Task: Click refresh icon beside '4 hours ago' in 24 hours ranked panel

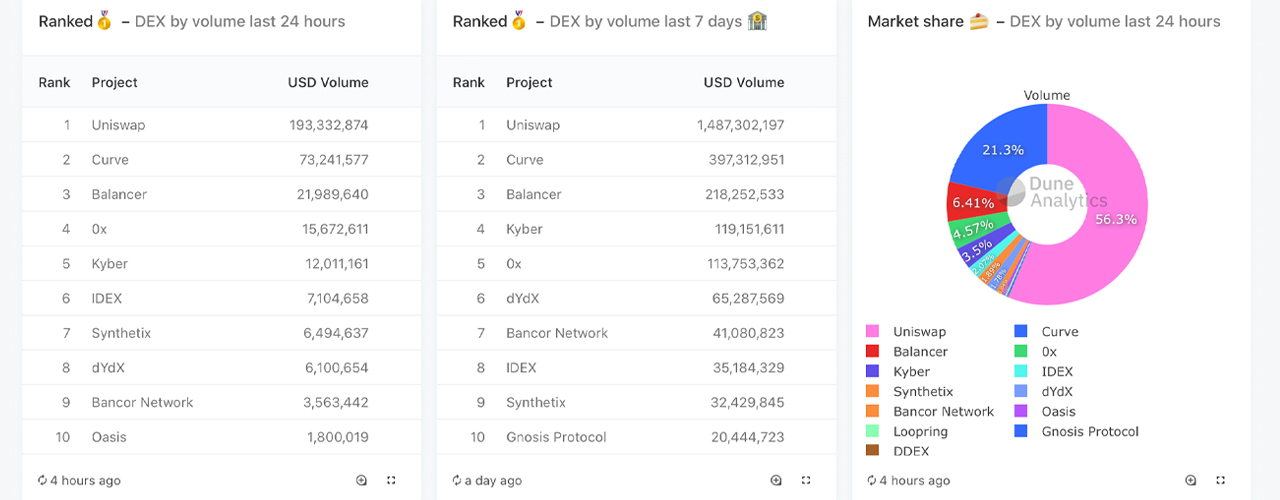Action: tap(42, 480)
